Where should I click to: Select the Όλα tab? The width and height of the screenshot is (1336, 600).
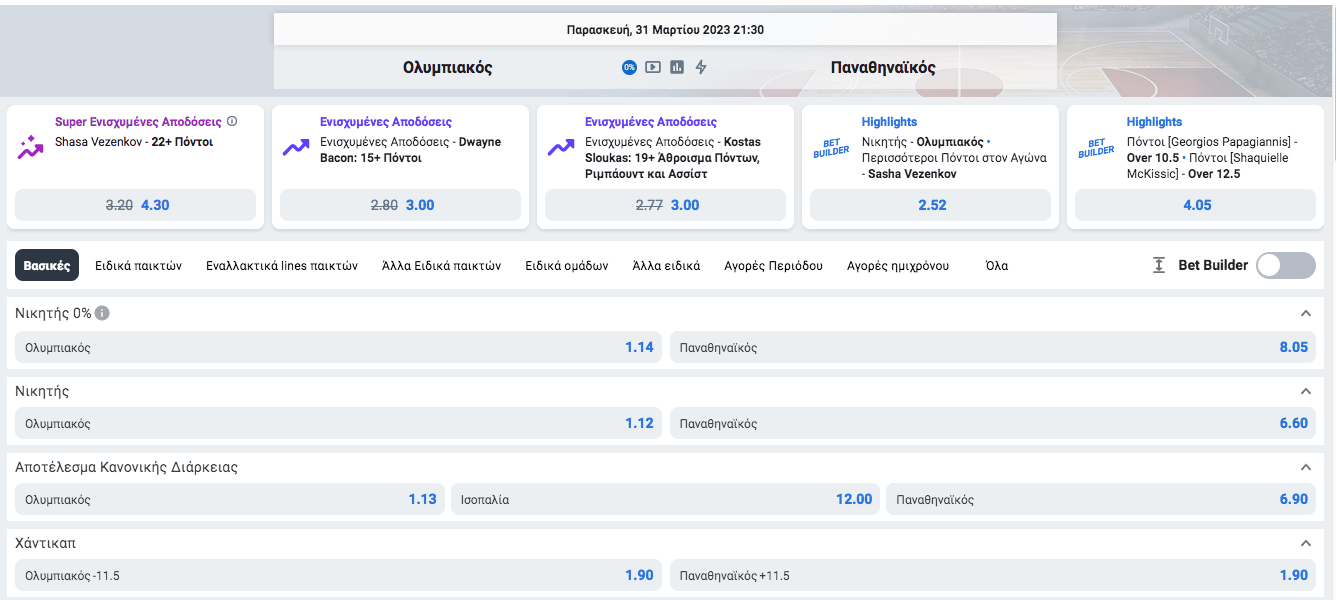click(x=997, y=266)
